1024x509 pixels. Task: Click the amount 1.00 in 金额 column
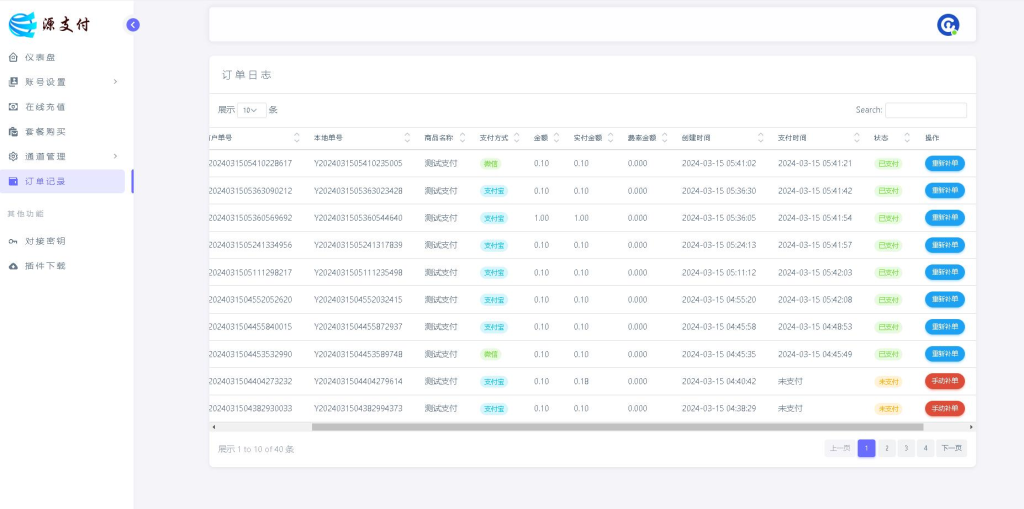click(x=541, y=218)
